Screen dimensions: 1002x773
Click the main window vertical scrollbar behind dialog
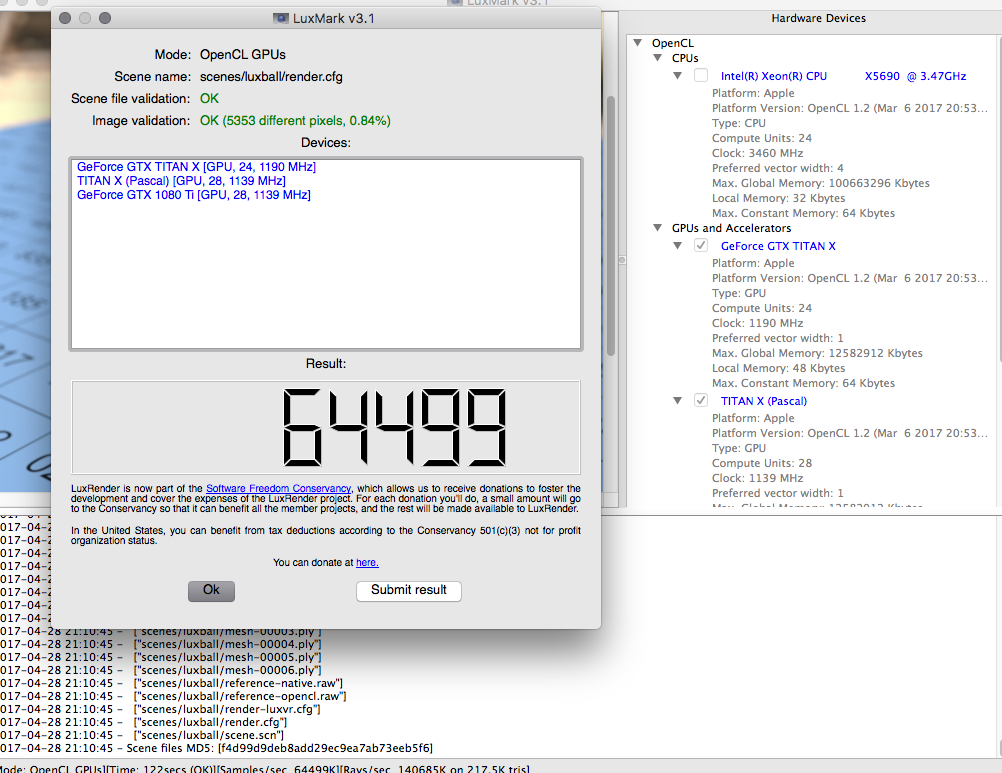(611, 225)
